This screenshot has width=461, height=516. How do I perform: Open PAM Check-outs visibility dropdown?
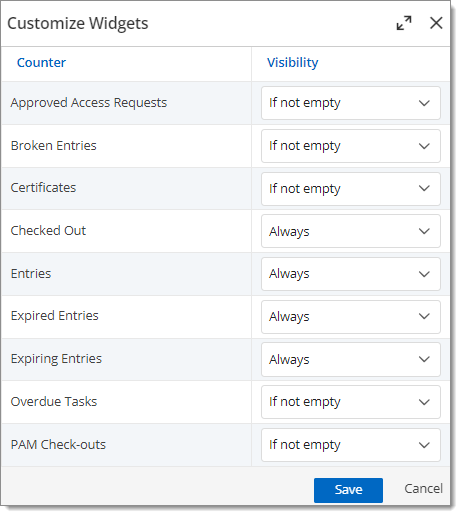[x=351, y=445]
